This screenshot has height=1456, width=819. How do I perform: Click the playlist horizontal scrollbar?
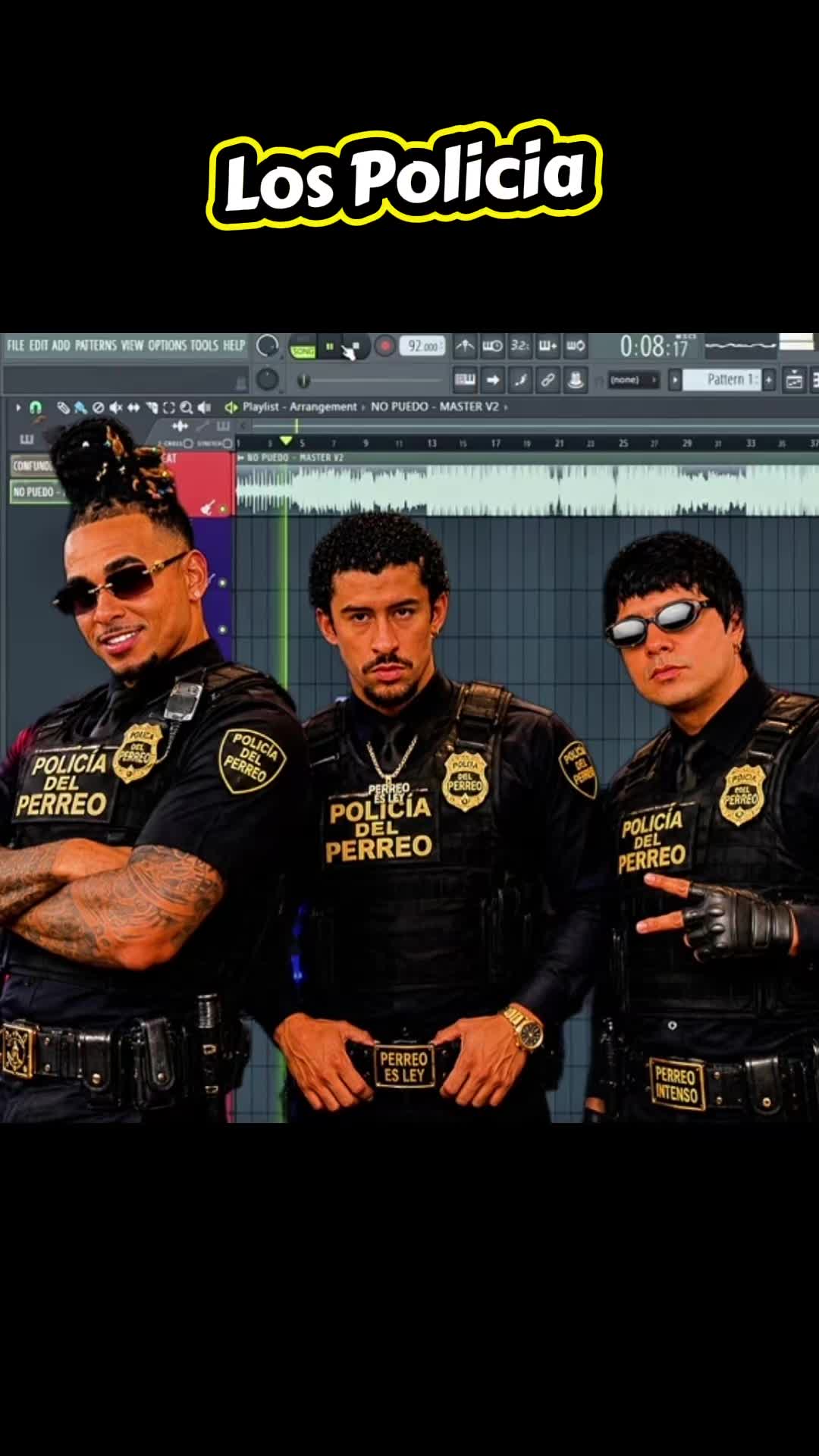pyautogui.click(x=535, y=426)
